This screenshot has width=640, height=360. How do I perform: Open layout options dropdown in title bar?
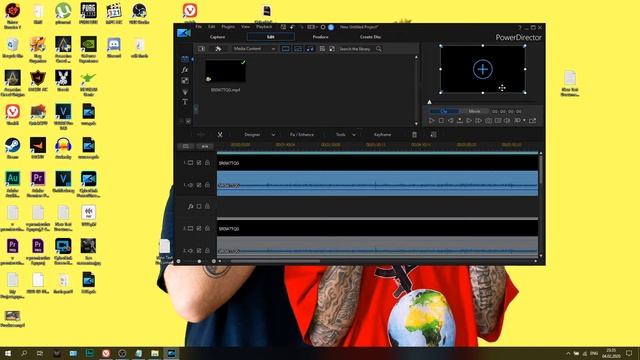312,27
